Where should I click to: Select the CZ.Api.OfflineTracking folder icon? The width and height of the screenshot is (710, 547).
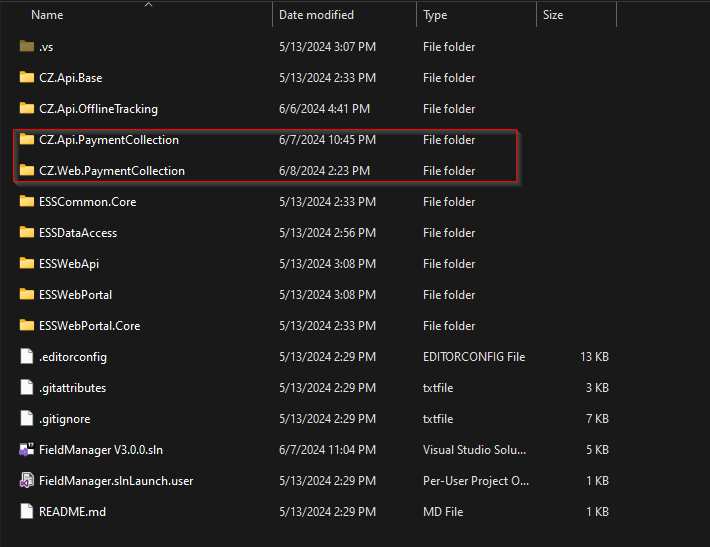point(27,108)
